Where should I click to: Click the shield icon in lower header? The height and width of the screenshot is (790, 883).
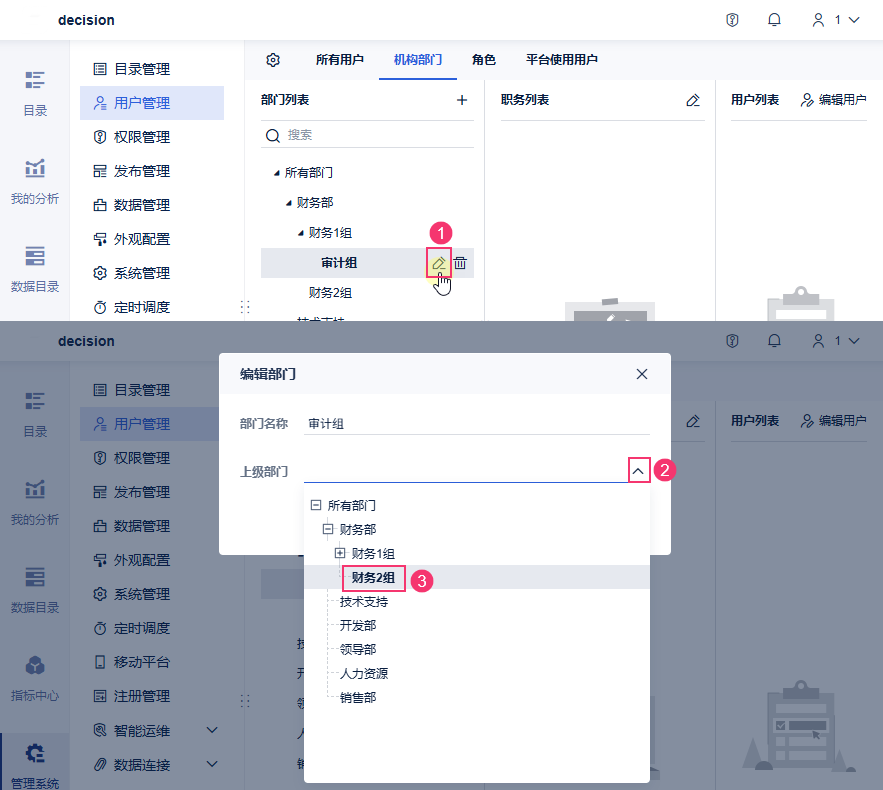[732, 341]
